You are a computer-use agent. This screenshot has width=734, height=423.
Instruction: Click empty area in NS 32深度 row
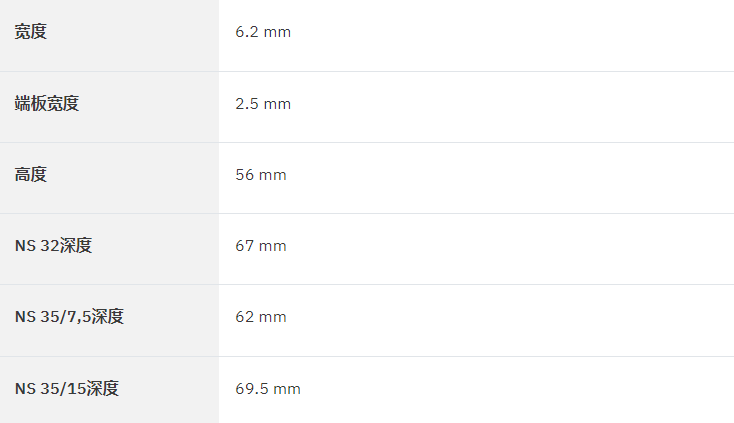coord(510,249)
